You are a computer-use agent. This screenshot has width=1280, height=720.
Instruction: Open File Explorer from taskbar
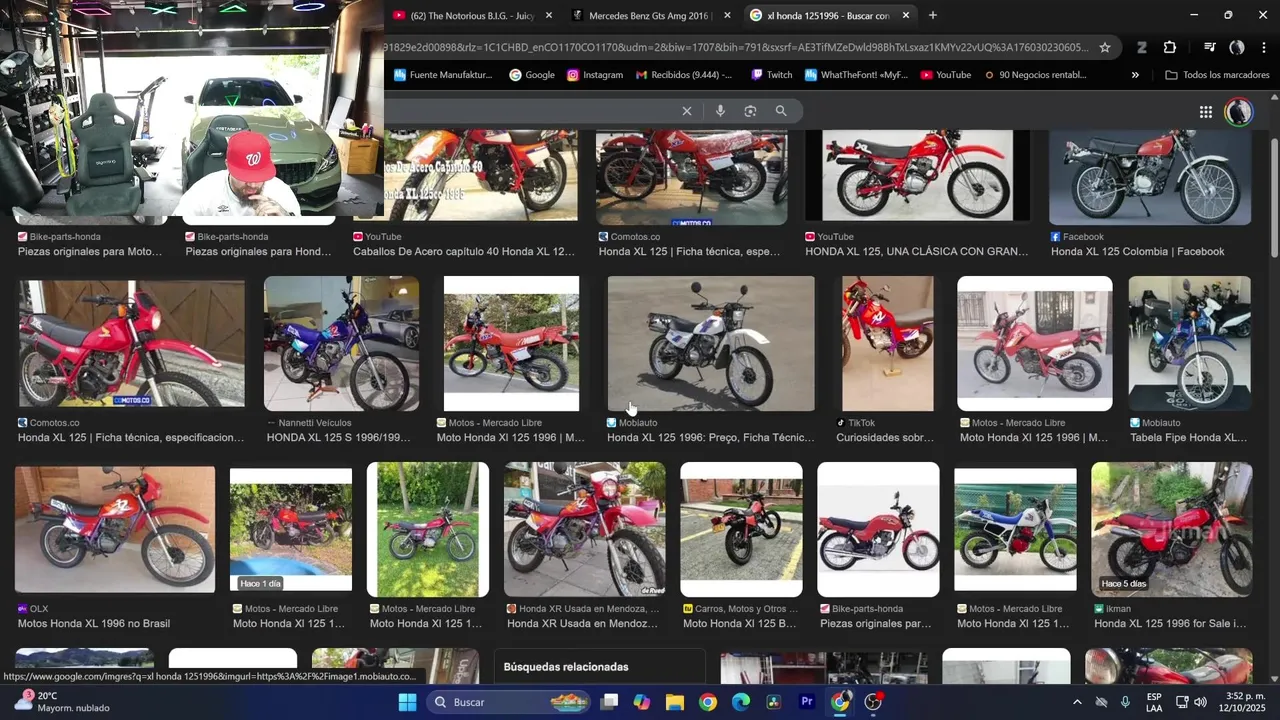(674, 702)
